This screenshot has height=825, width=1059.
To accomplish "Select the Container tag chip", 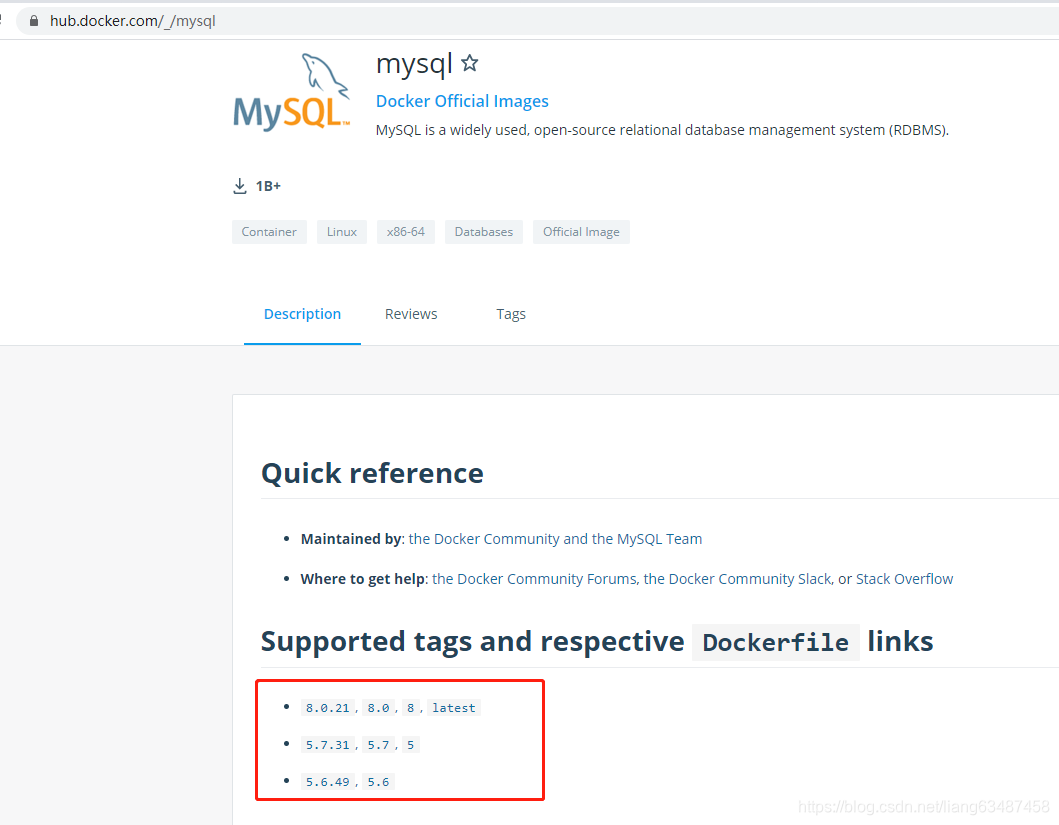I will [x=269, y=232].
